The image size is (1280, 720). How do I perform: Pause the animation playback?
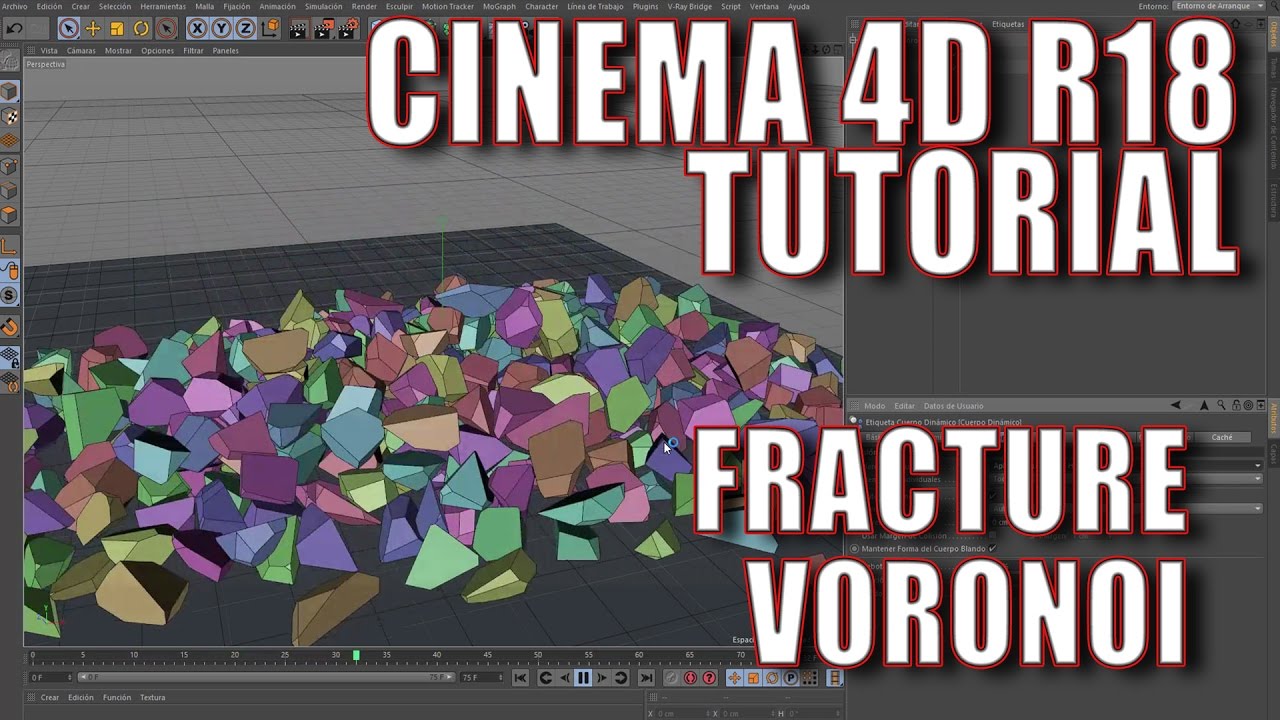tap(583, 678)
